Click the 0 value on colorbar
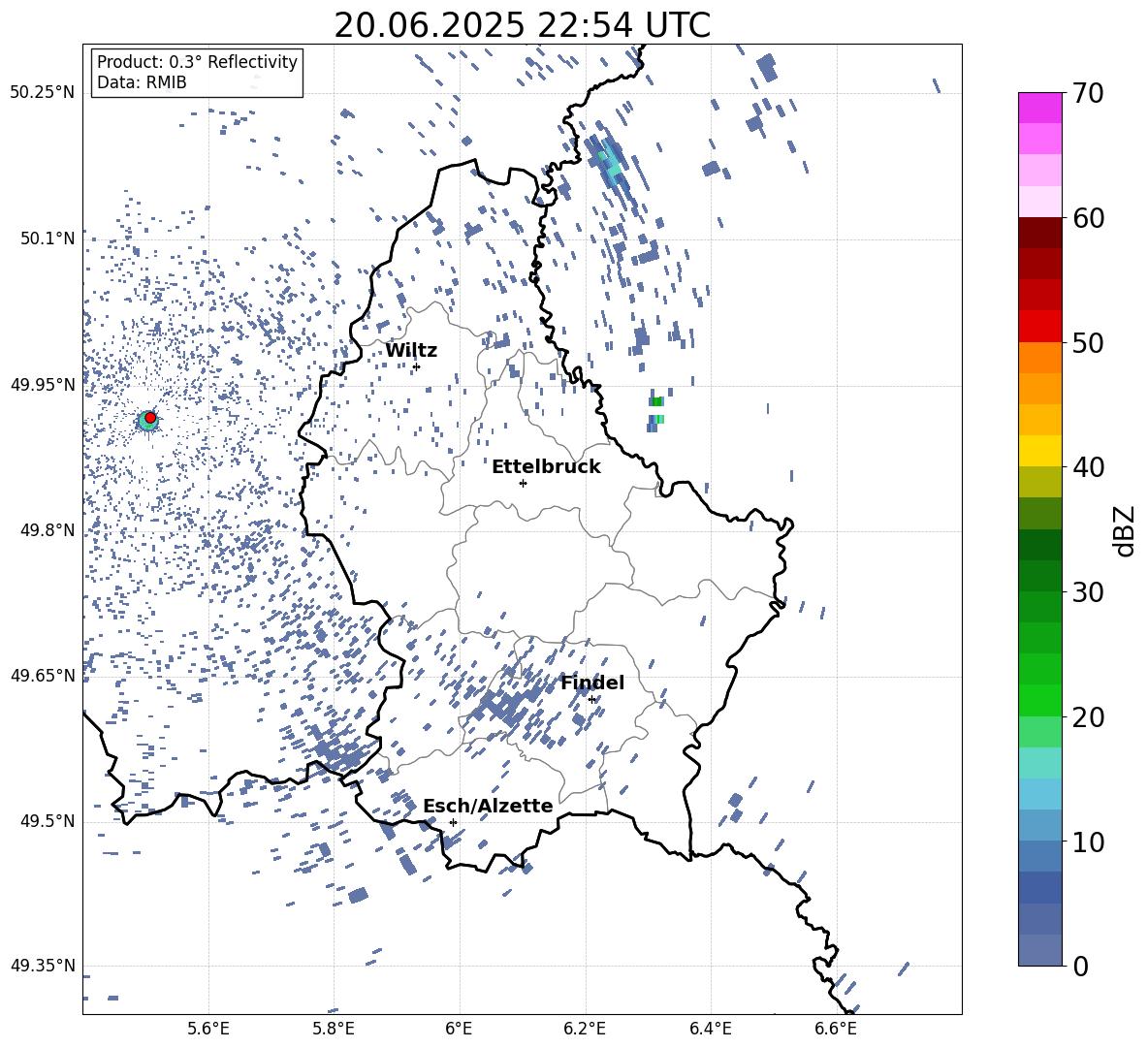 pyautogui.click(x=1079, y=967)
